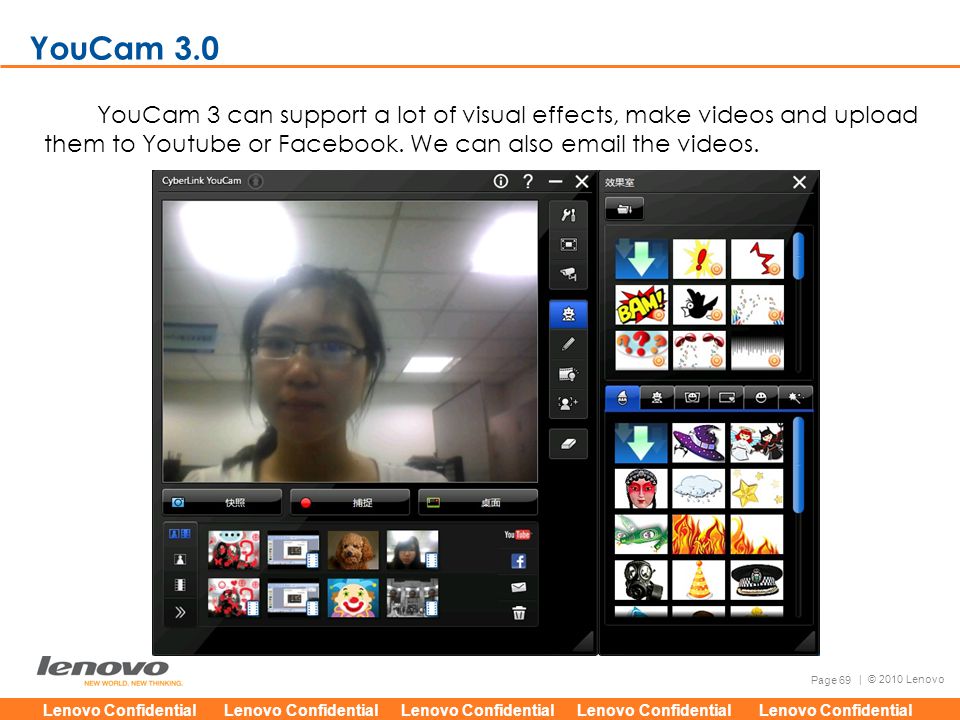Screen dimensions: 960x720
Task: Click the blue download arrow beside the witch hat
Action: click(x=641, y=443)
